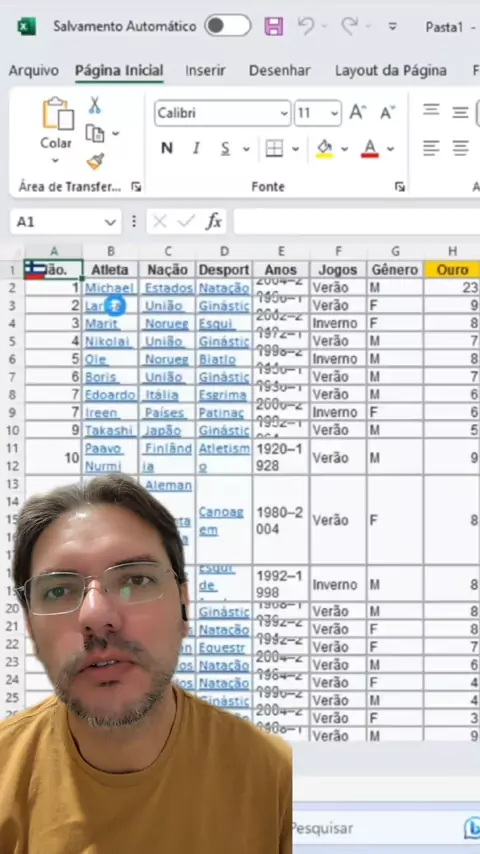Toggle the Salvamento Automático switch
Screen dimensions: 480x854
pyautogui.click(x=228, y=26)
